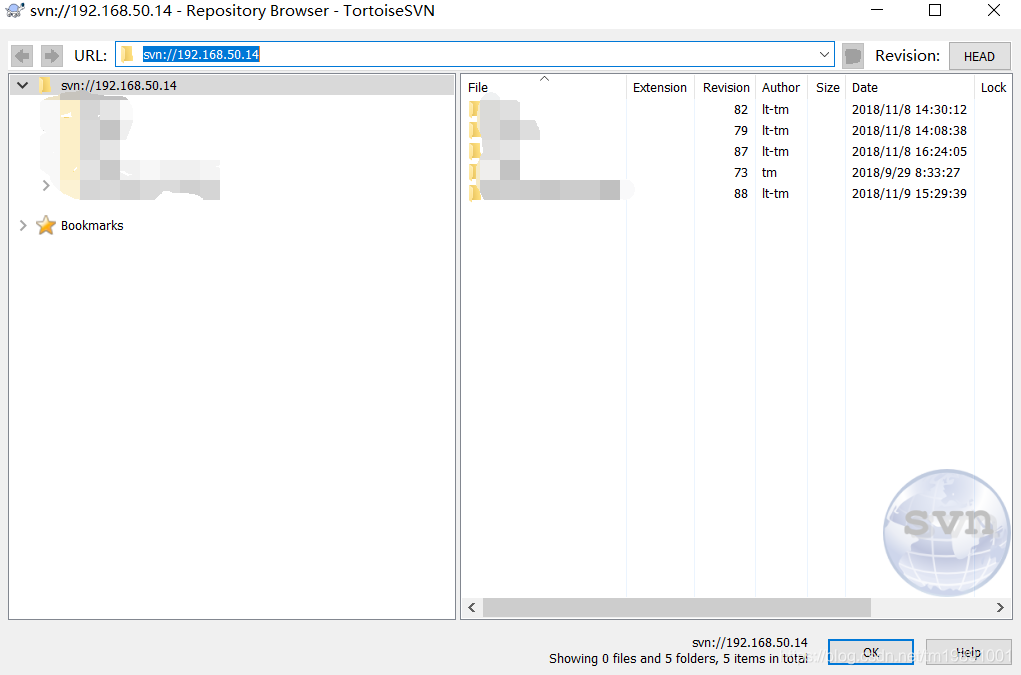Screen dimensions: 1021x675
Task: Expand the Bookmarks tree node
Action: coord(23,225)
